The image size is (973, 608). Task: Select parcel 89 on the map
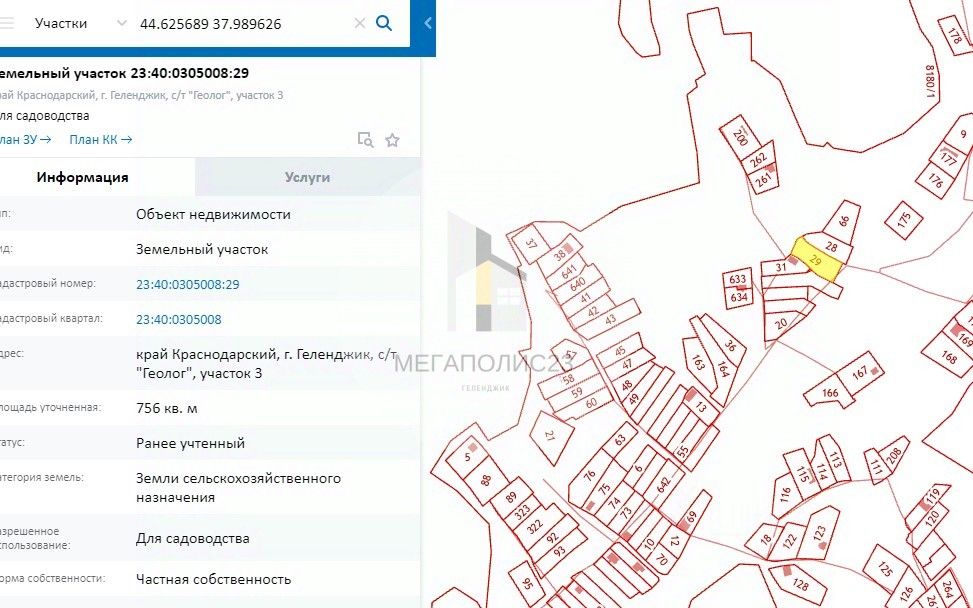point(511,497)
